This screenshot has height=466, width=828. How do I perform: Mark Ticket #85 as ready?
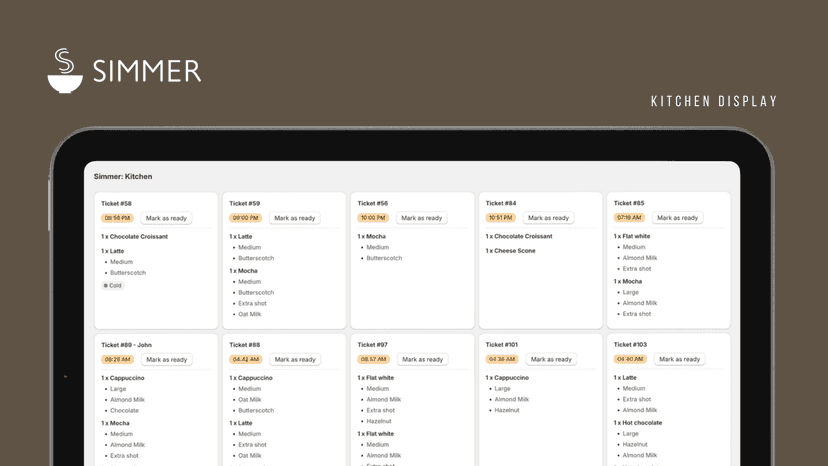coord(678,218)
